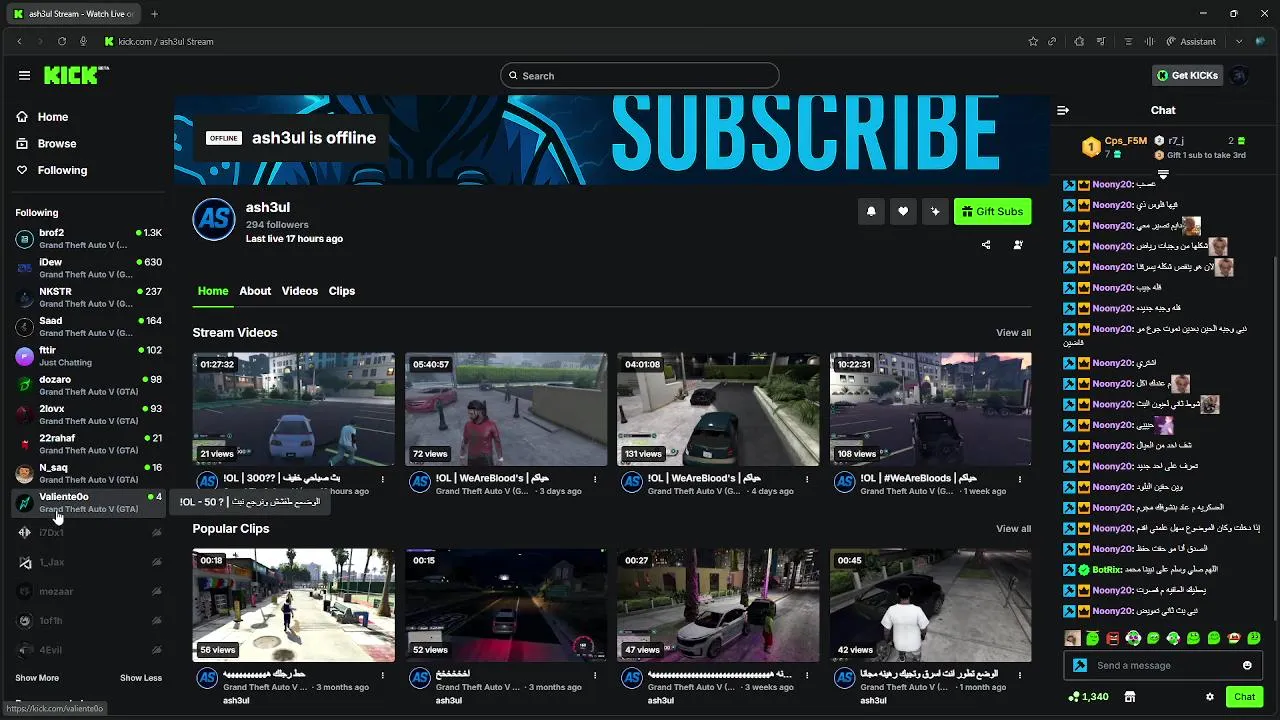The width and height of the screenshot is (1280, 720).
Task: Collapse the chat panel with arrow icon
Action: tap(1063, 110)
